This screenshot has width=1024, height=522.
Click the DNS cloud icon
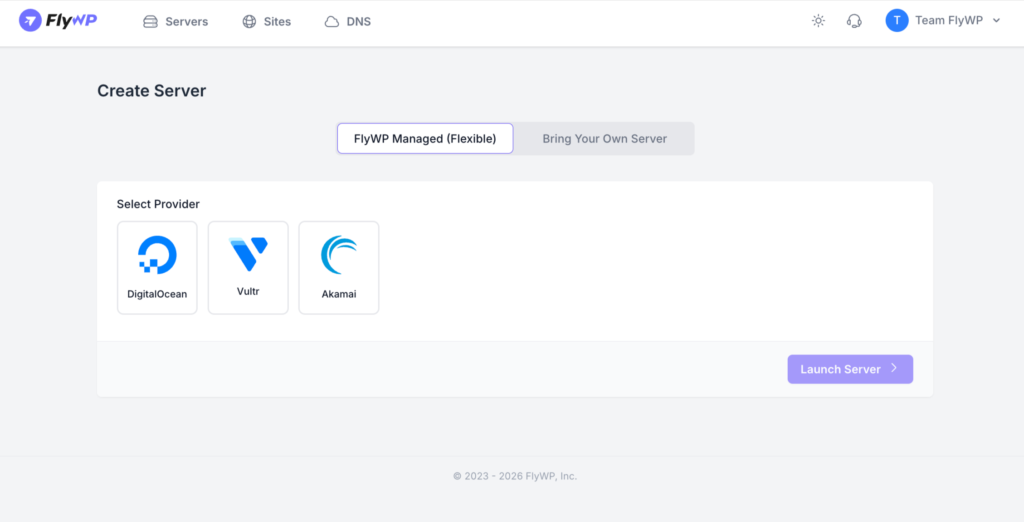332,21
